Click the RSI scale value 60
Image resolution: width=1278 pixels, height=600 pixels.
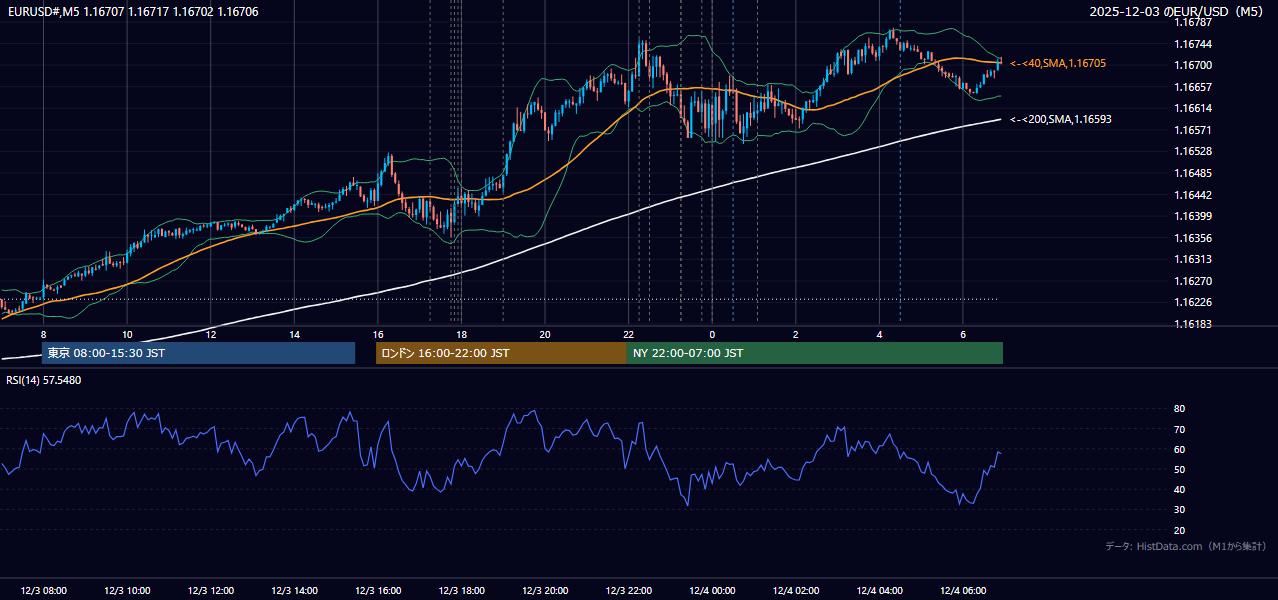1179,449
